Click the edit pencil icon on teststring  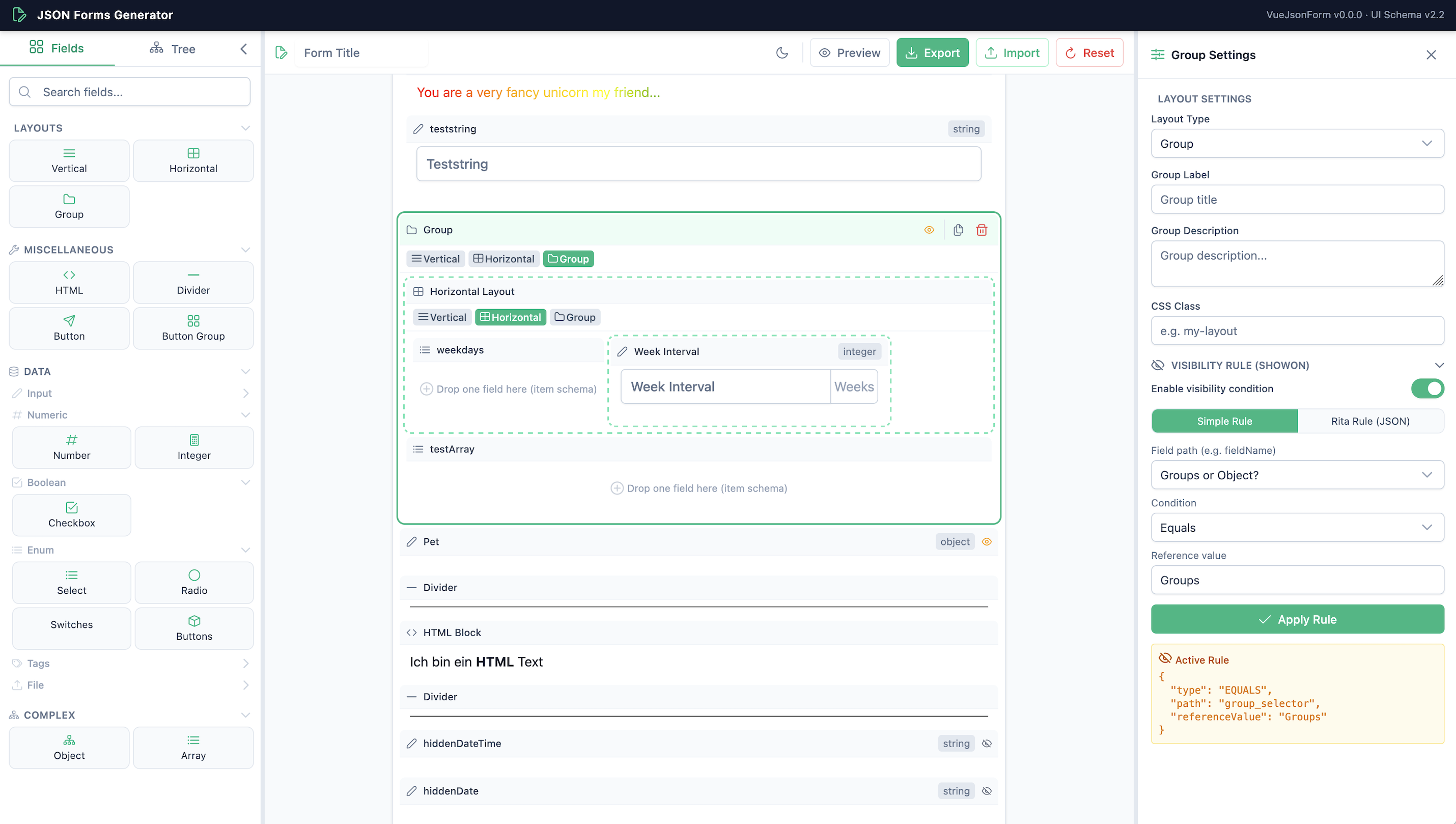point(418,129)
